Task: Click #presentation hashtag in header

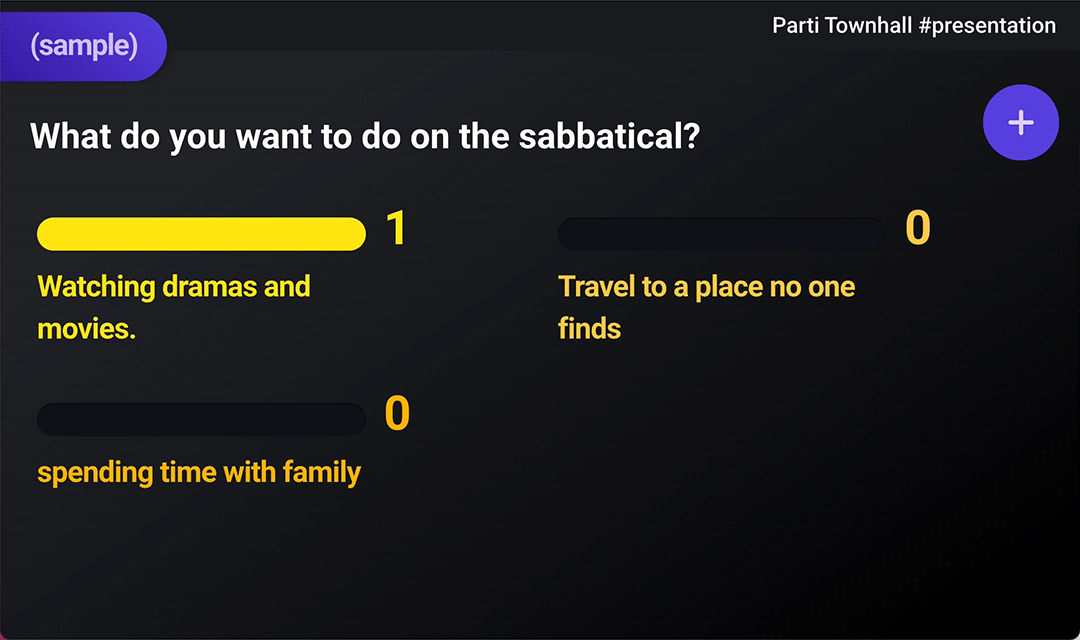Action: [987, 25]
